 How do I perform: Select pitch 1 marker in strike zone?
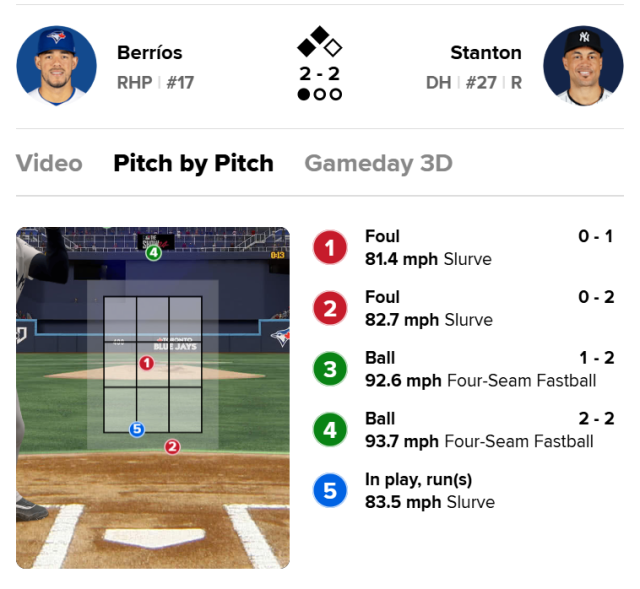coord(147,363)
